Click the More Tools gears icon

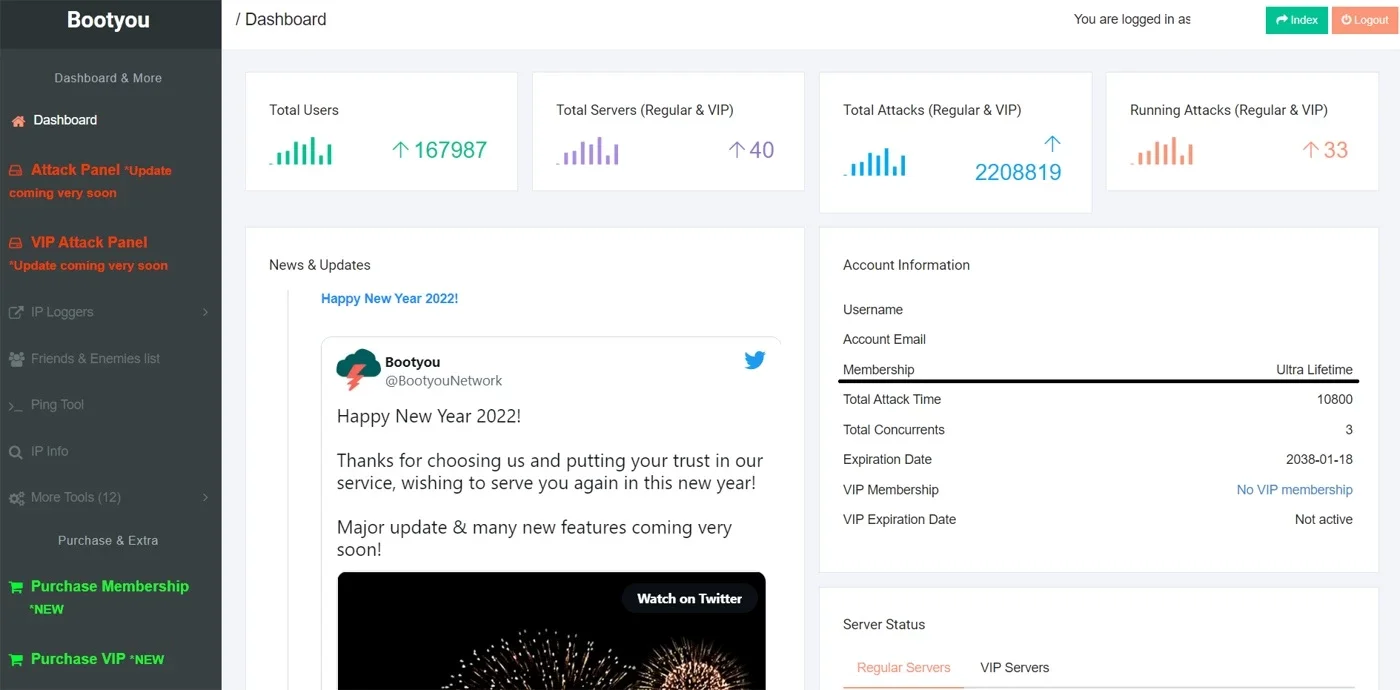[x=16, y=498]
